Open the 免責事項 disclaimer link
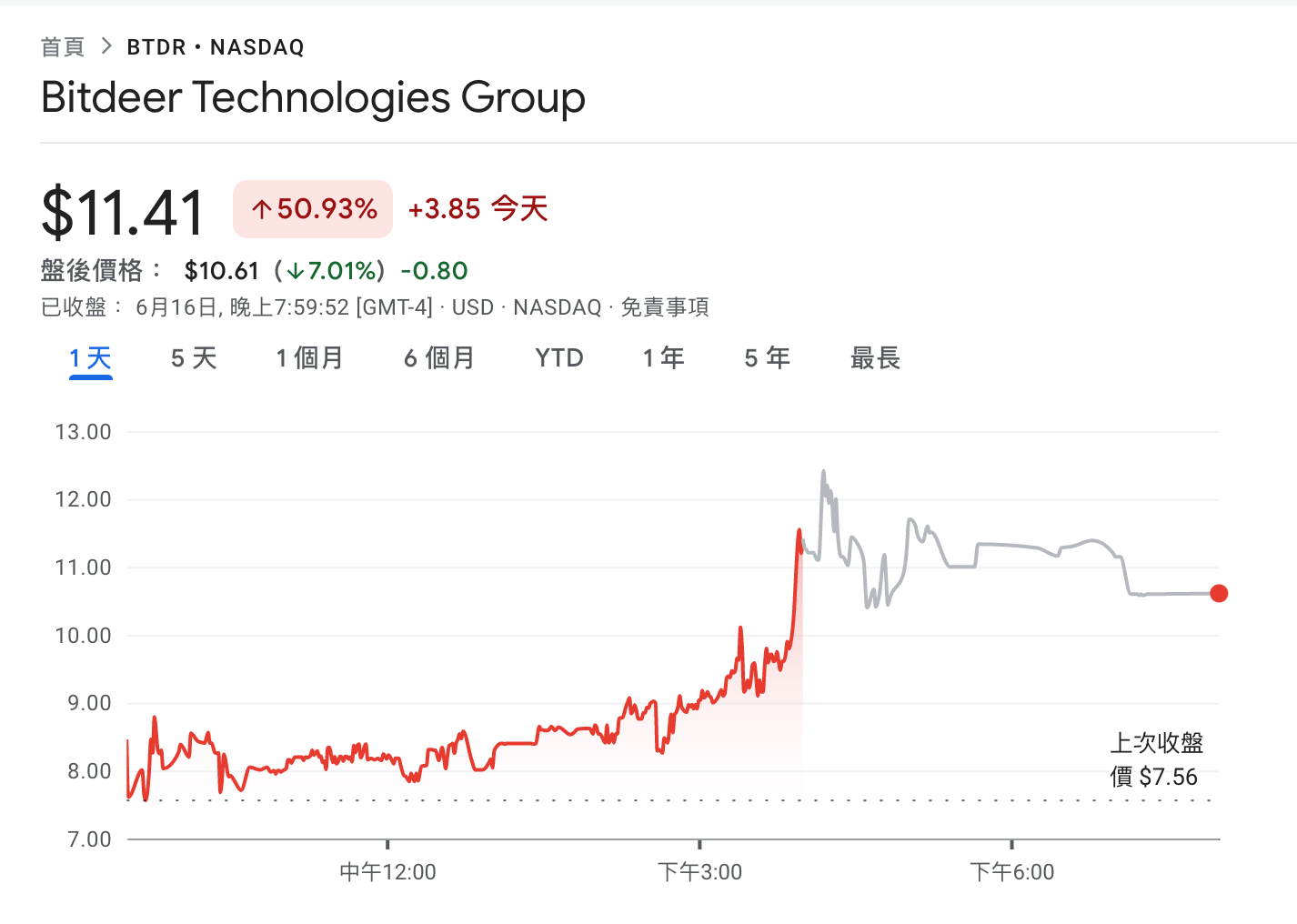1297x924 pixels. pos(665,307)
